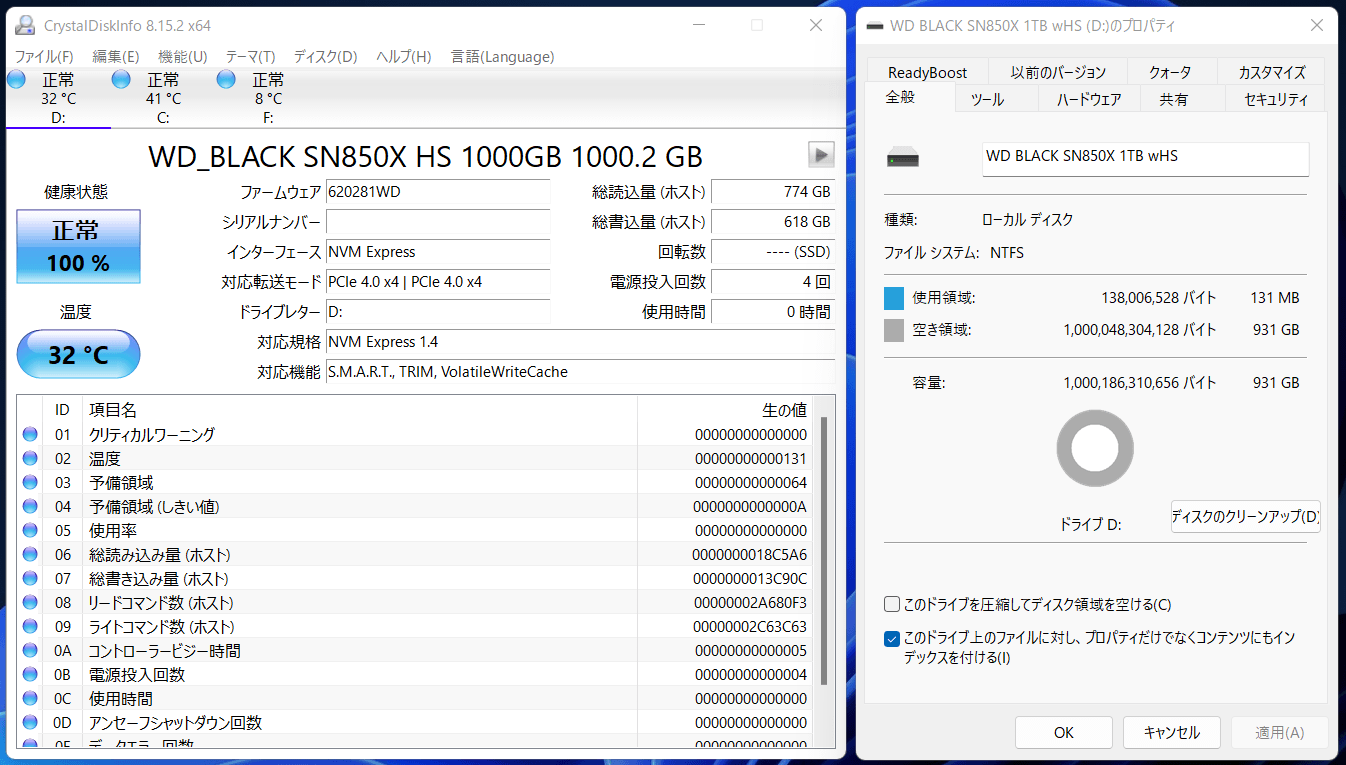The image size is (1346, 765).
Task: Switch to the ハードウェア tab
Action: [x=1089, y=99]
